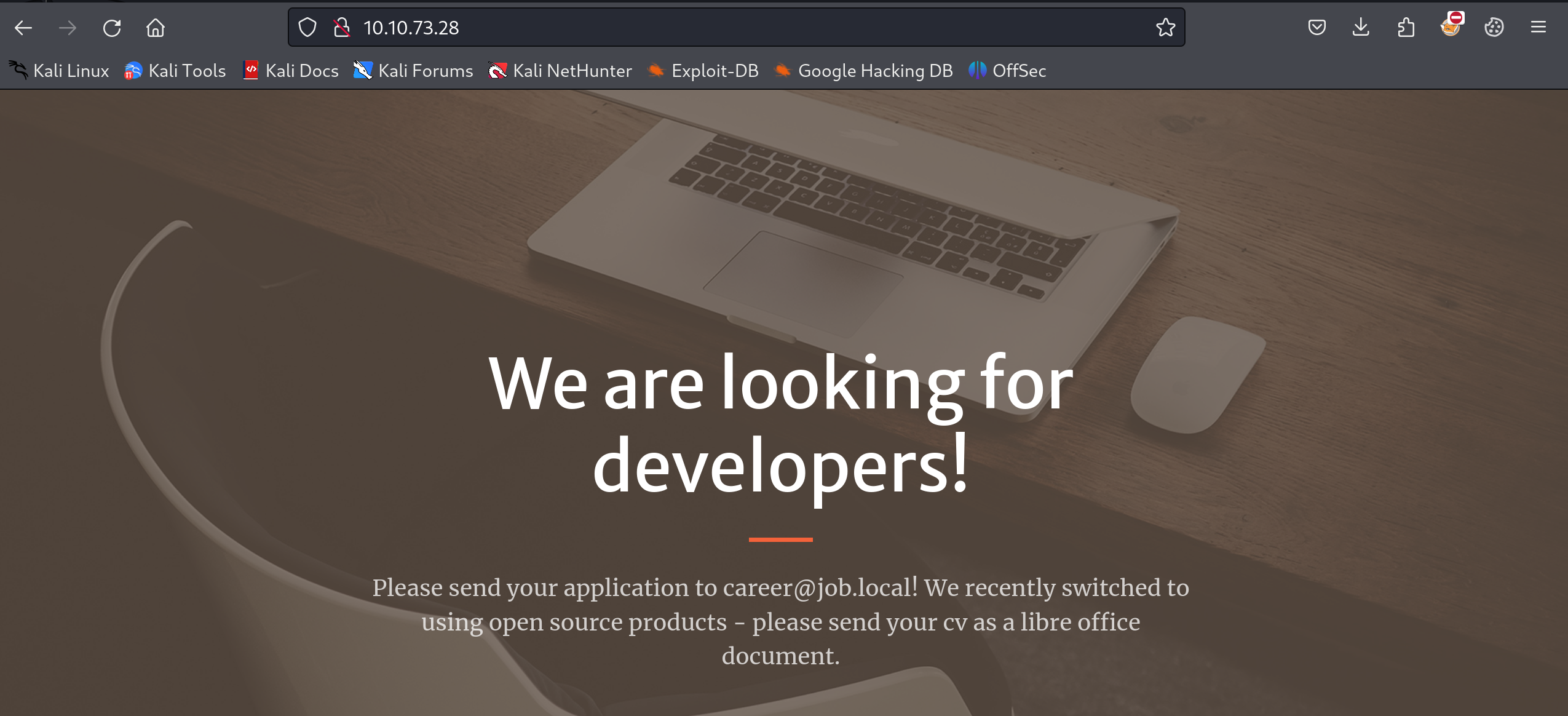Screen dimensions: 1568x716
Task: Click the forward navigation arrow
Action: click(x=68, y=28)
